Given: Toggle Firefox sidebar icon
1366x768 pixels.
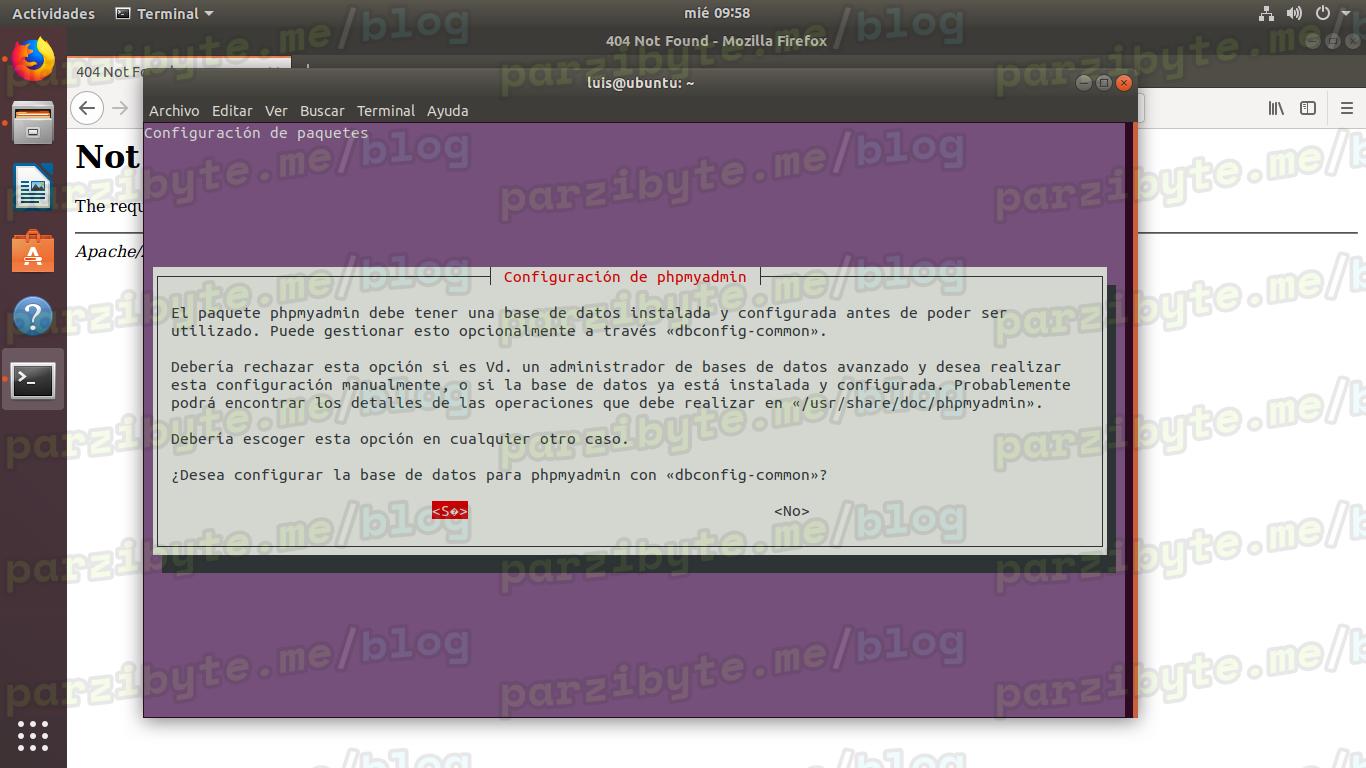Looking at the screenshot, I should [x=1308, y=108].
